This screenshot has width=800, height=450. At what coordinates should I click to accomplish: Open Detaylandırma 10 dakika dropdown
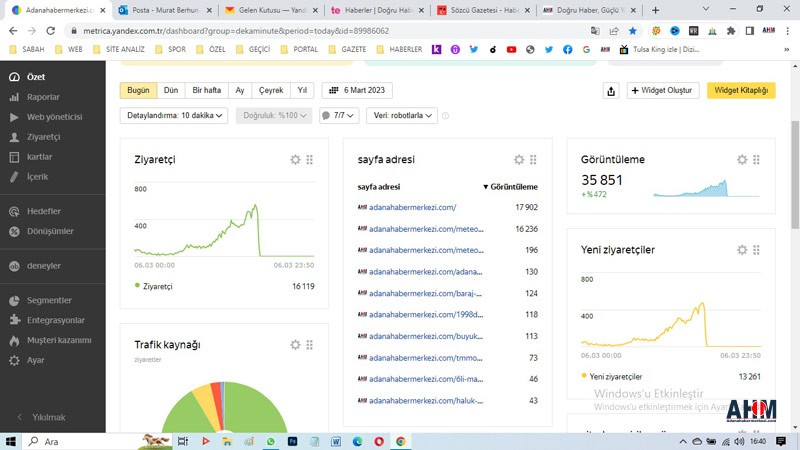[174, 115]
